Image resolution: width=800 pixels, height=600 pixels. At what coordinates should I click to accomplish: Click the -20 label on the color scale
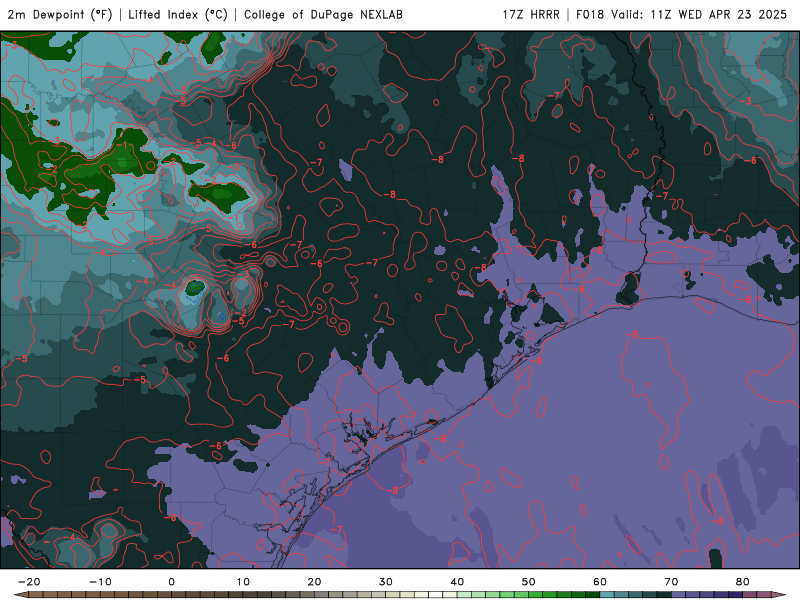click(29, 582)
